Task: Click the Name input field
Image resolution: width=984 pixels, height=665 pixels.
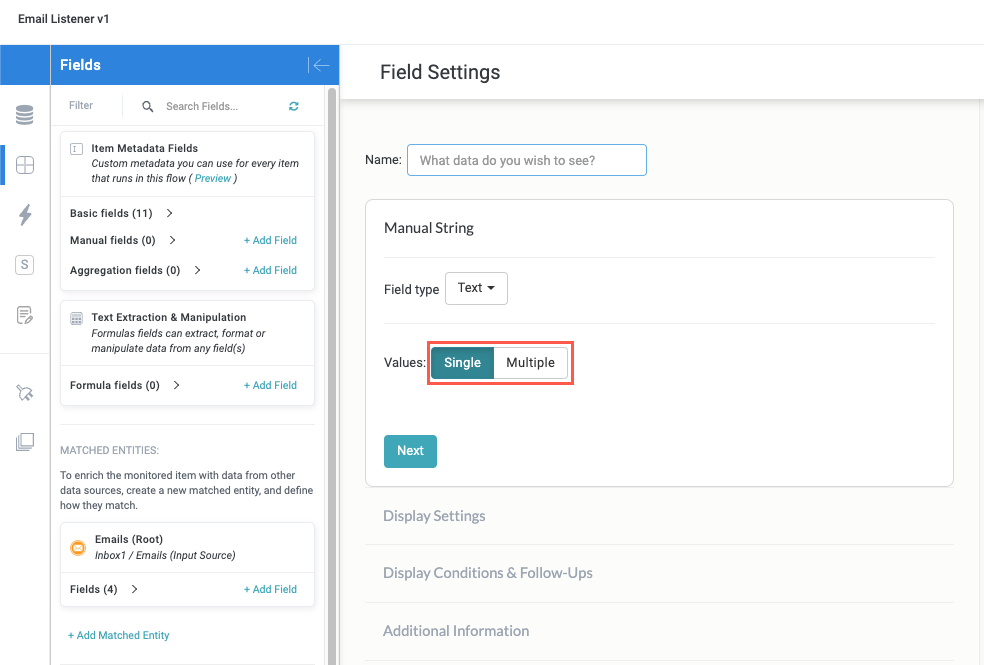Action: (526, 160)
